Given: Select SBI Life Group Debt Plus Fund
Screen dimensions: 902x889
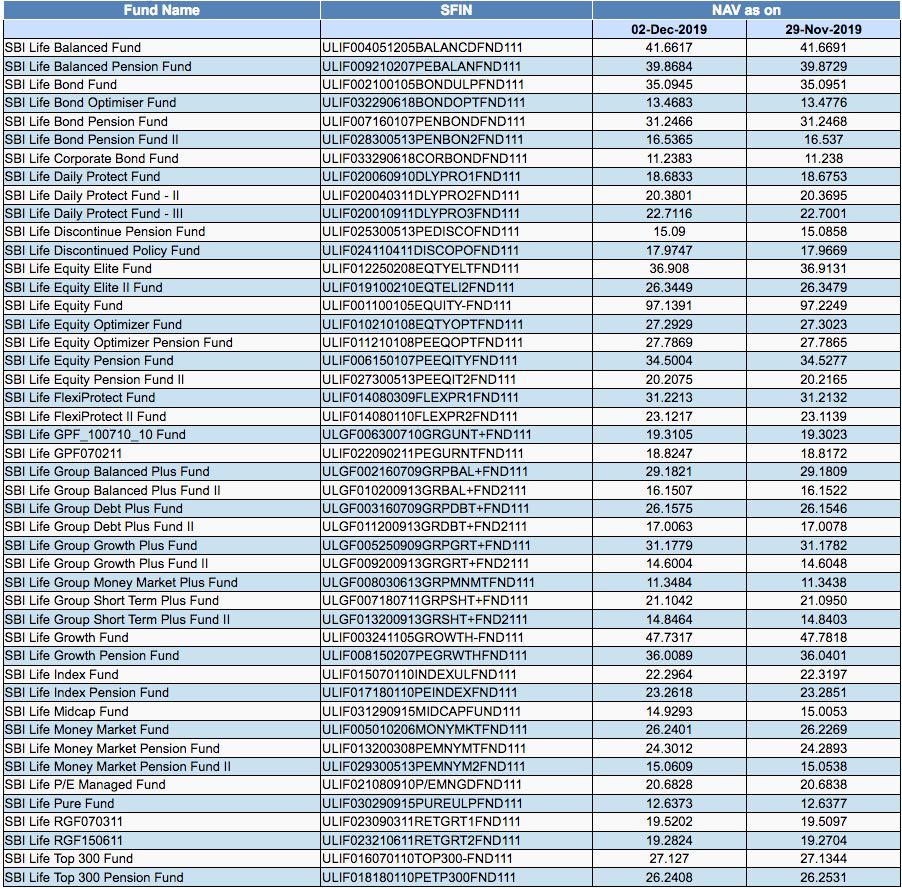Looking at the screenshot, I should (93, 509).
